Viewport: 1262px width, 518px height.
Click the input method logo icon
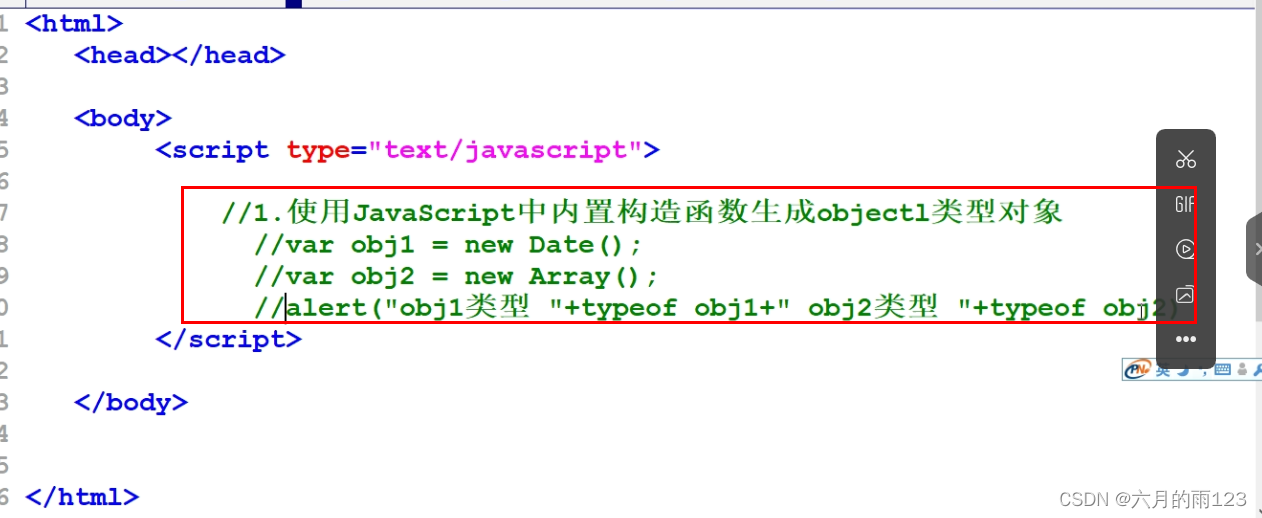point(1138,369)
